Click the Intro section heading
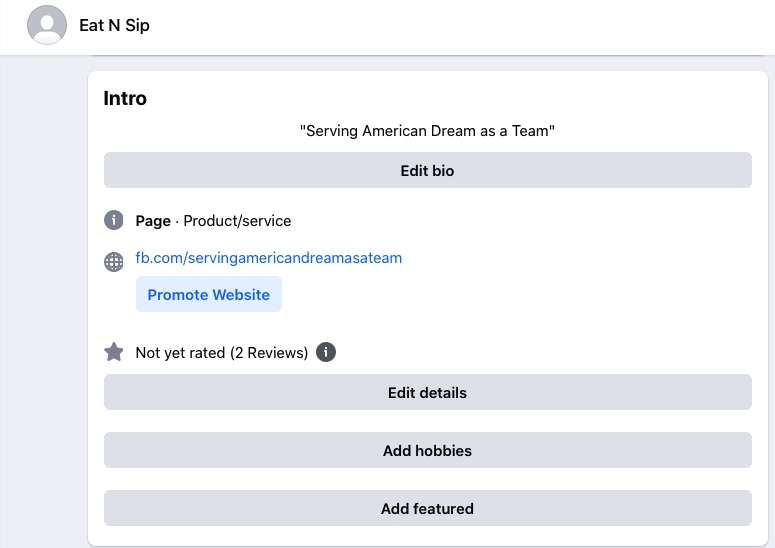The height and width of the screenshot is (548, 775). [x=125, y=99]
